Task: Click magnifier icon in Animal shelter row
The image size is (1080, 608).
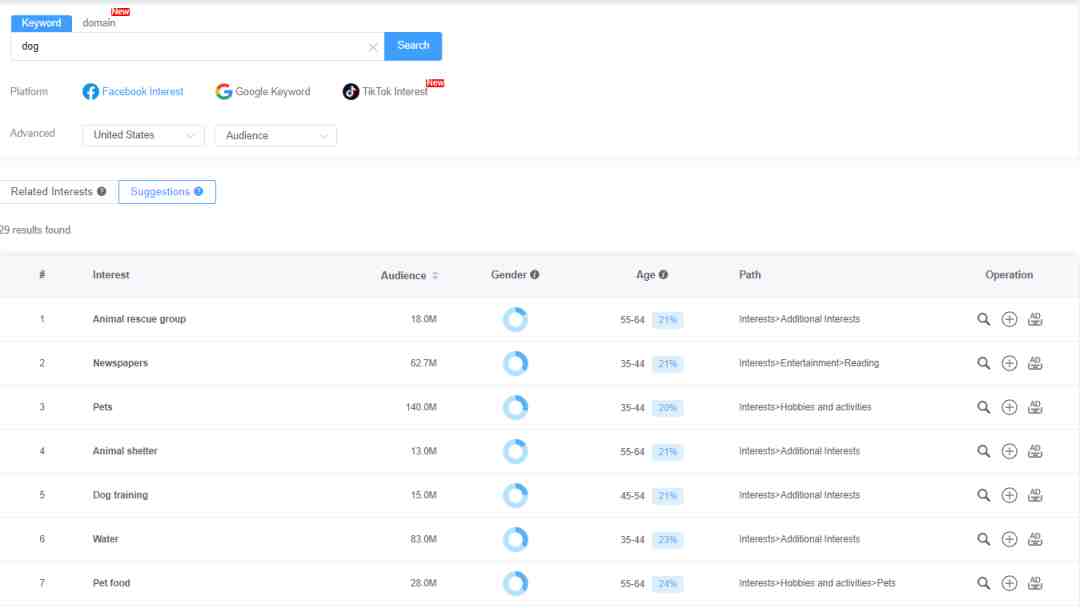Action: 983,452
